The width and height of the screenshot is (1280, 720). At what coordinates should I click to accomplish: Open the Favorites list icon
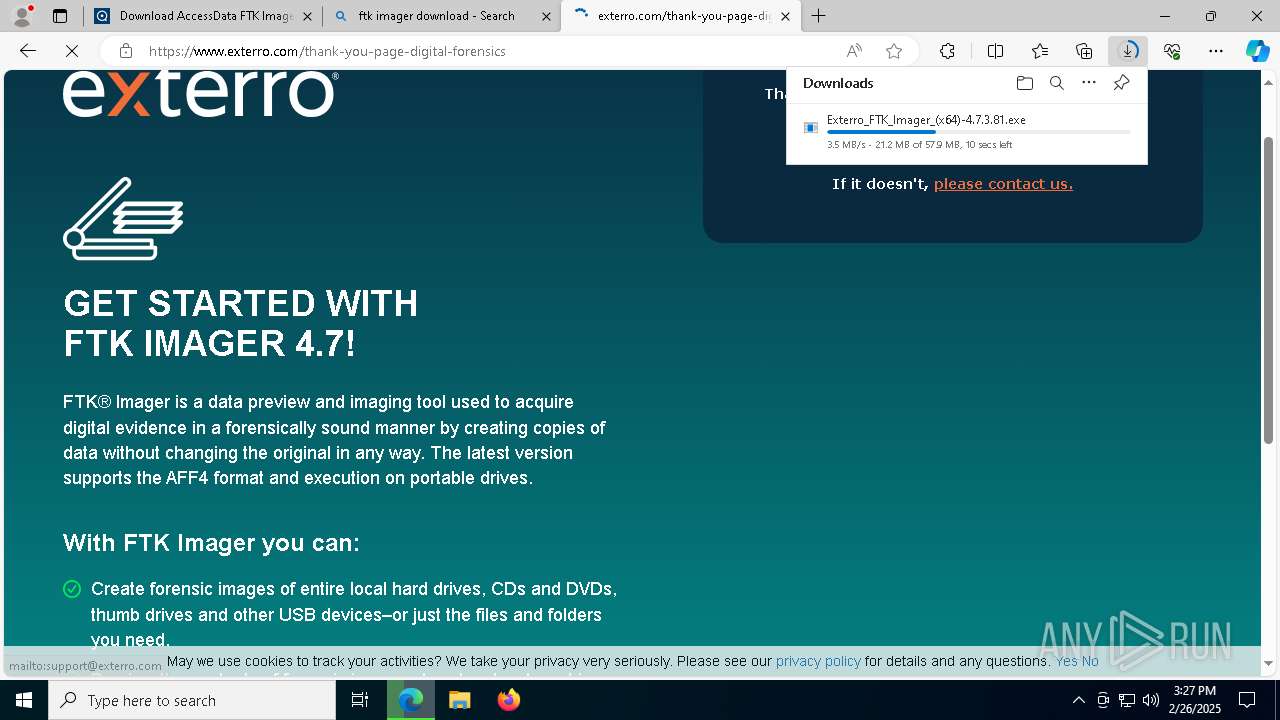coord(1040,51)
